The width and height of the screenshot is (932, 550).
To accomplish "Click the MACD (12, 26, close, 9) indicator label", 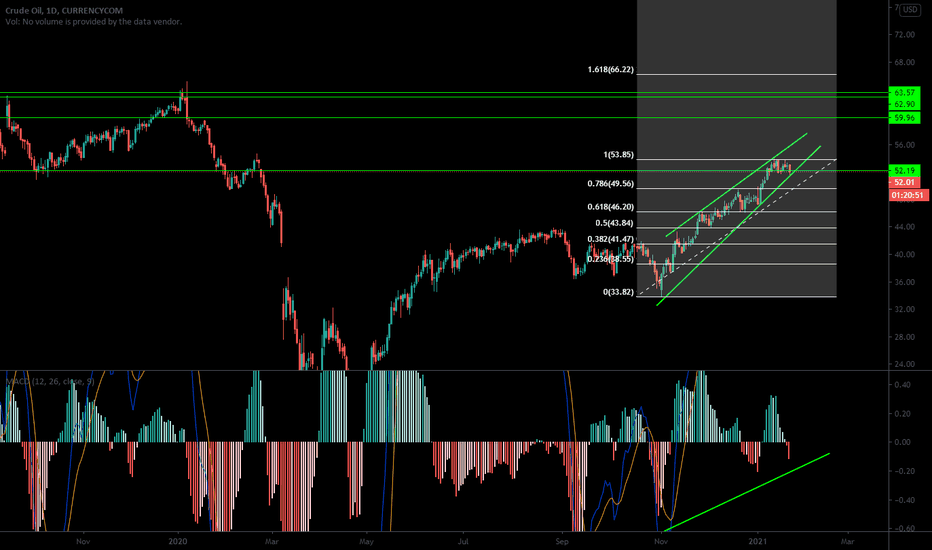I will 51,381.
